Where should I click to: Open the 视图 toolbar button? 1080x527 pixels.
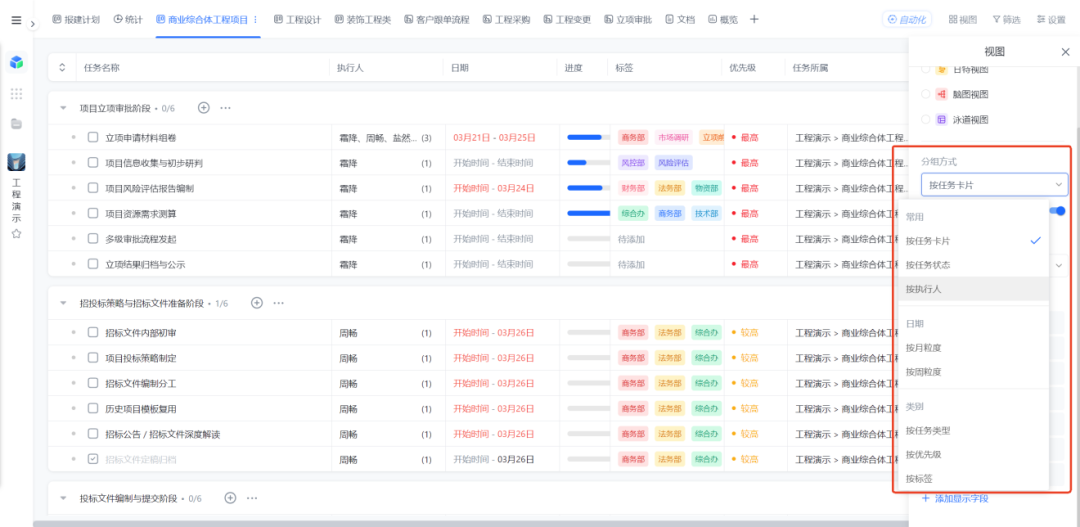pyautogui.click(x=963, y=19)
